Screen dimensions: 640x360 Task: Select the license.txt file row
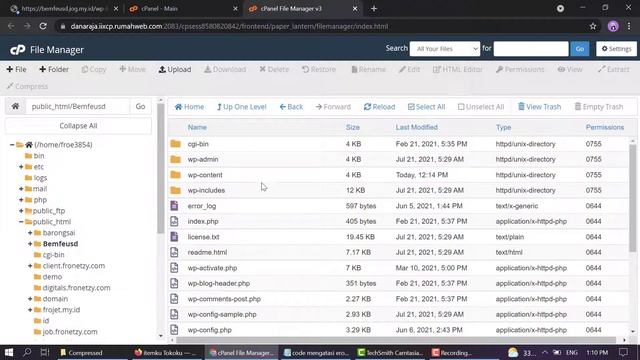(398, 237)
